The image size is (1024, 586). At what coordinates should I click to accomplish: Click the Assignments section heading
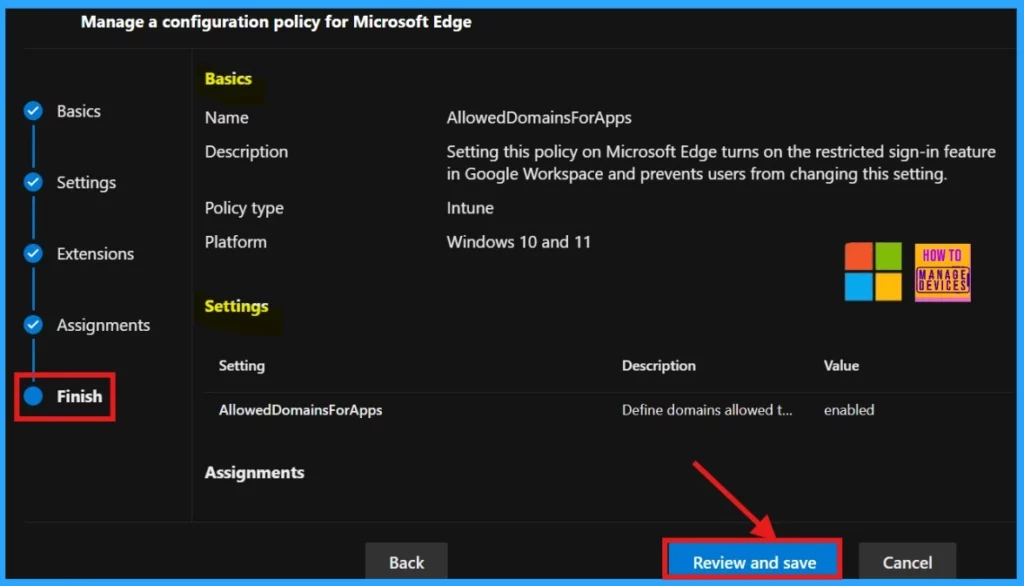254,472
